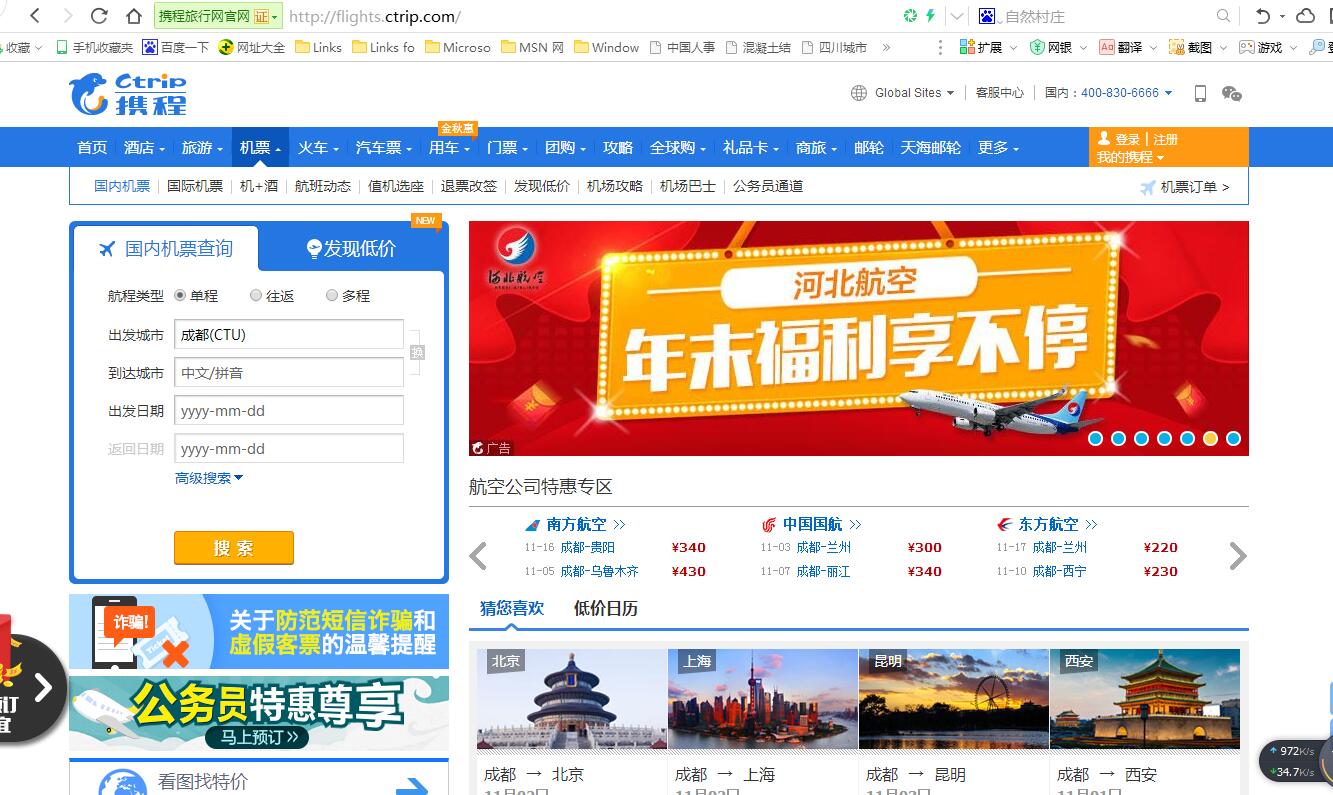Open the 上海 destination thumbnail
1333x795 pixels.
point(763,698)
